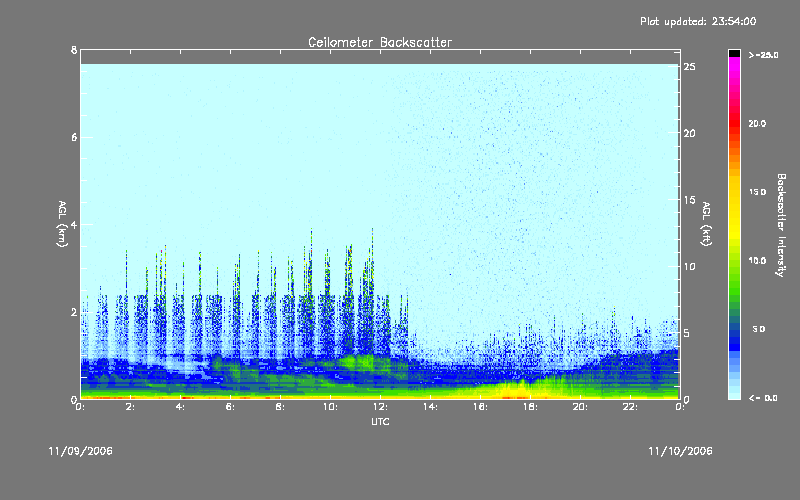
Task: Click the yellow band near 15.0 on the colorbar
Action: pyautogui.click(x=734, y=192)
